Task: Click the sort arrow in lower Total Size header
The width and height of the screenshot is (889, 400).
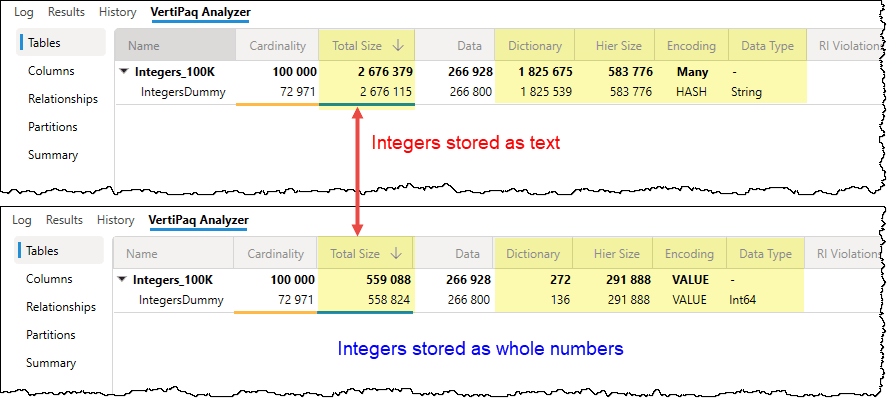Action: (396, 254)
